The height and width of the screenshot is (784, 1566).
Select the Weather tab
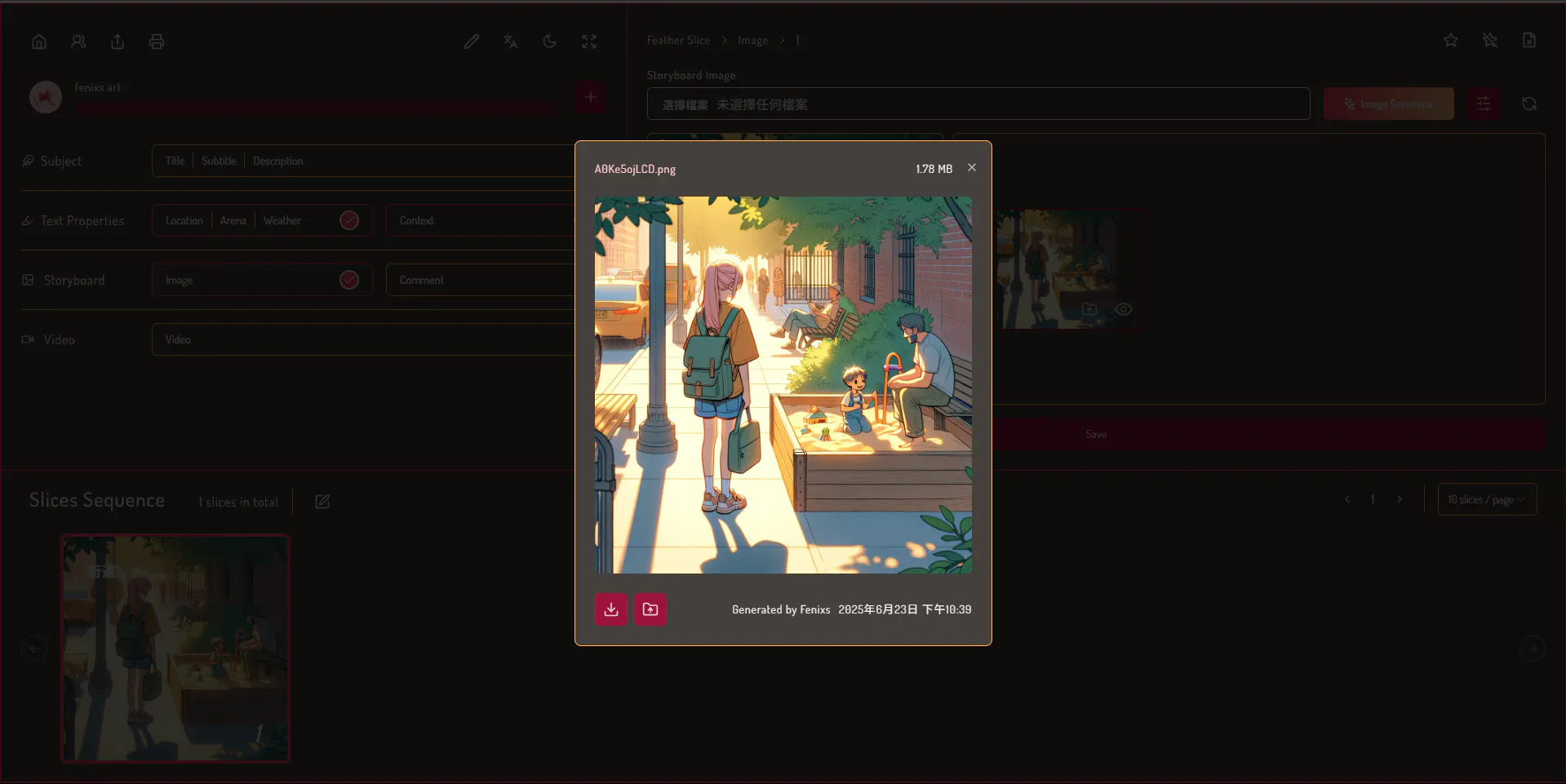(282, 220)
